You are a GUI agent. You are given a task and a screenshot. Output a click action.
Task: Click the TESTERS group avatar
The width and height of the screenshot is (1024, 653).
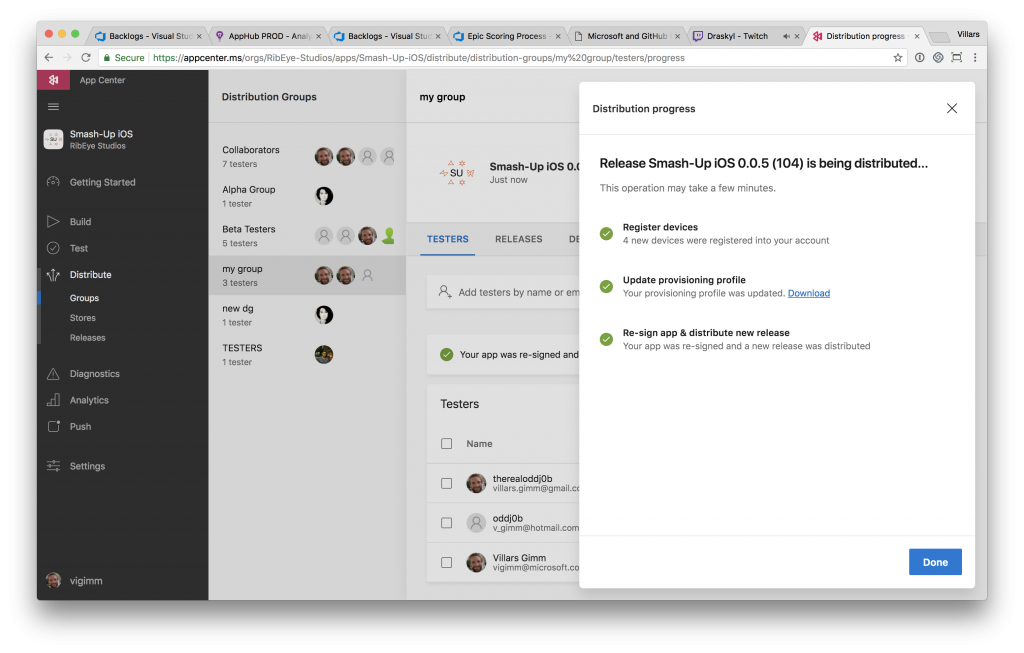click(x=324, y=355)
